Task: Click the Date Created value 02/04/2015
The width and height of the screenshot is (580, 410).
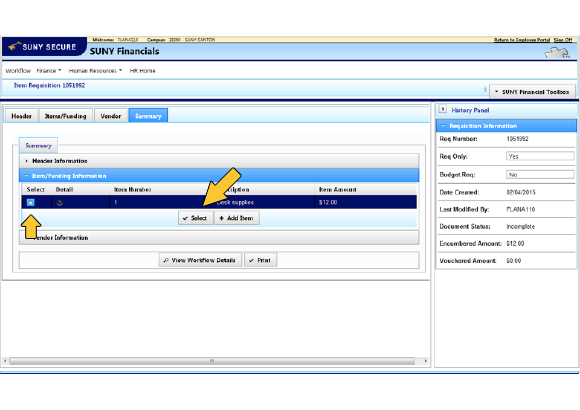Action: click(521, 192)
